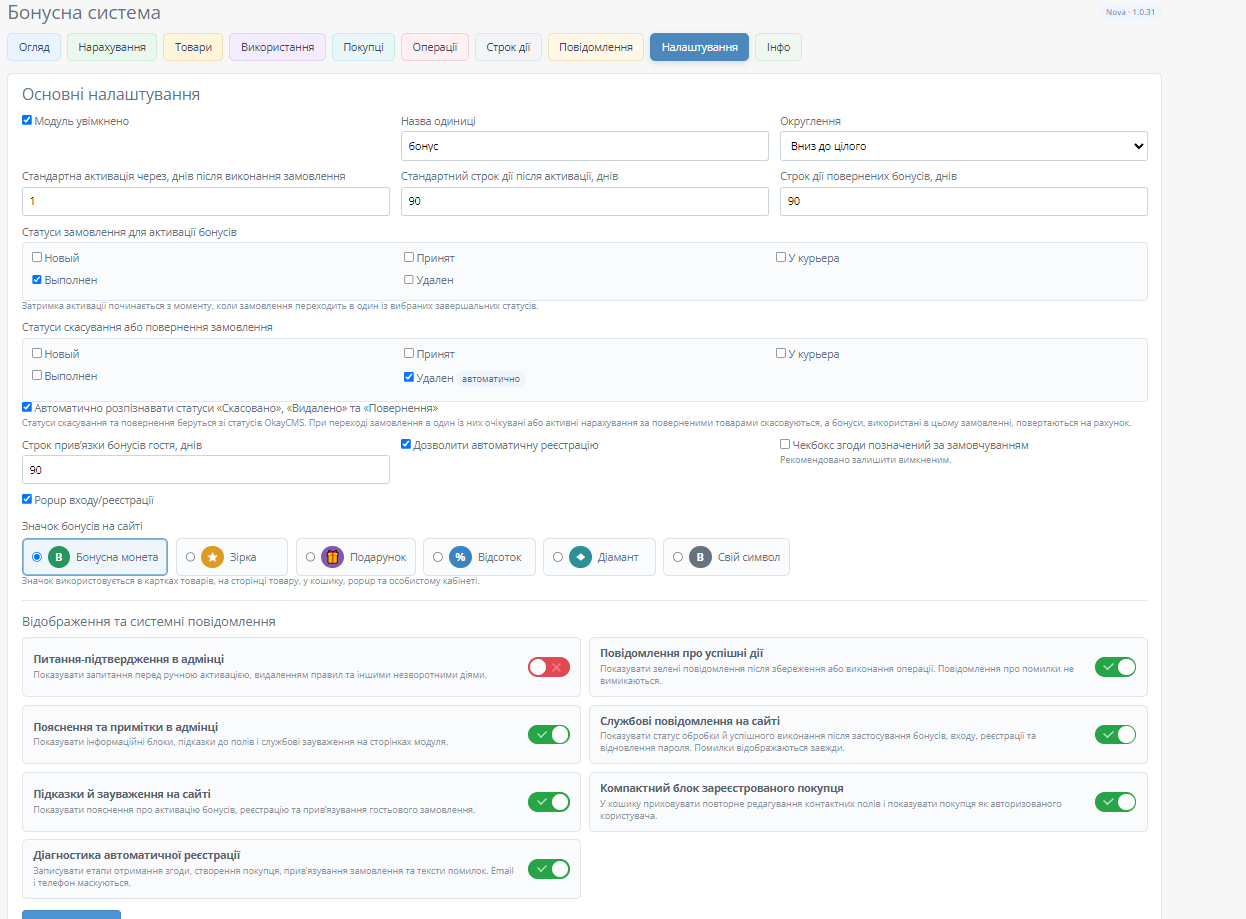Select the Зірка radio option

pos(191,557)
